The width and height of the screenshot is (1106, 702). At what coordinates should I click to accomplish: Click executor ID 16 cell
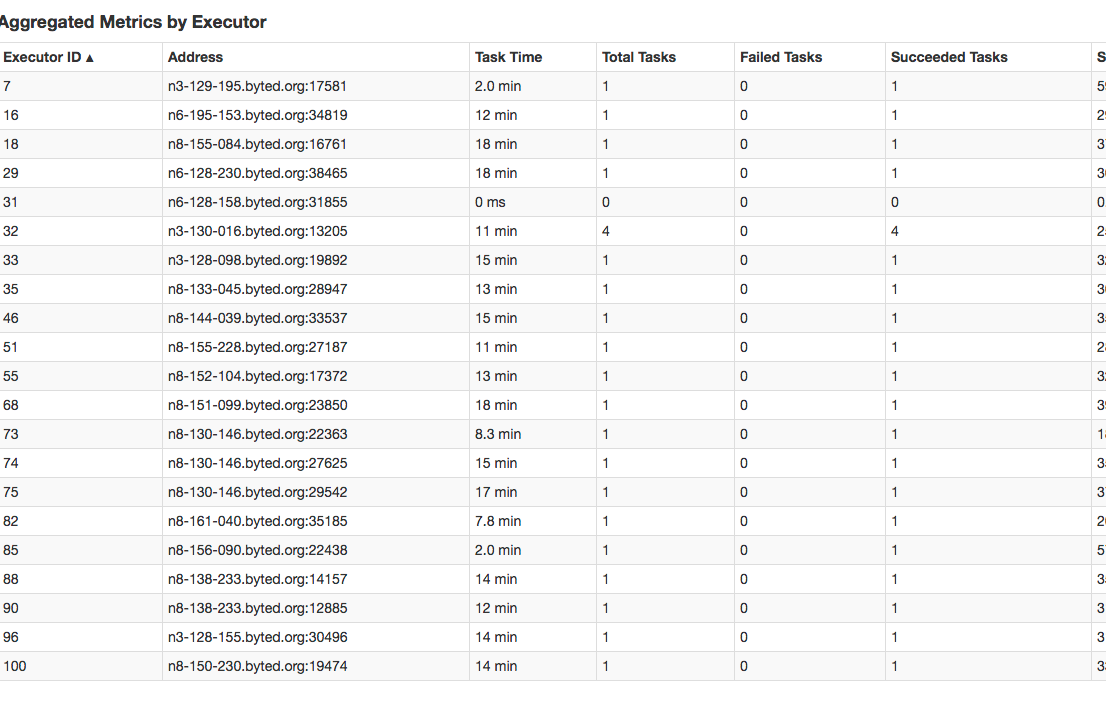(x=80, y=115)
